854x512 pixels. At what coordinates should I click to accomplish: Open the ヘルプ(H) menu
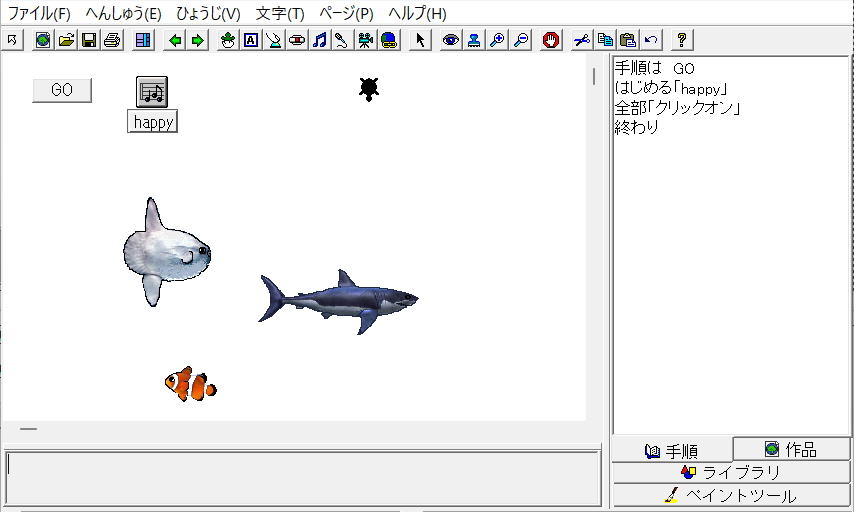click(417, 13)
